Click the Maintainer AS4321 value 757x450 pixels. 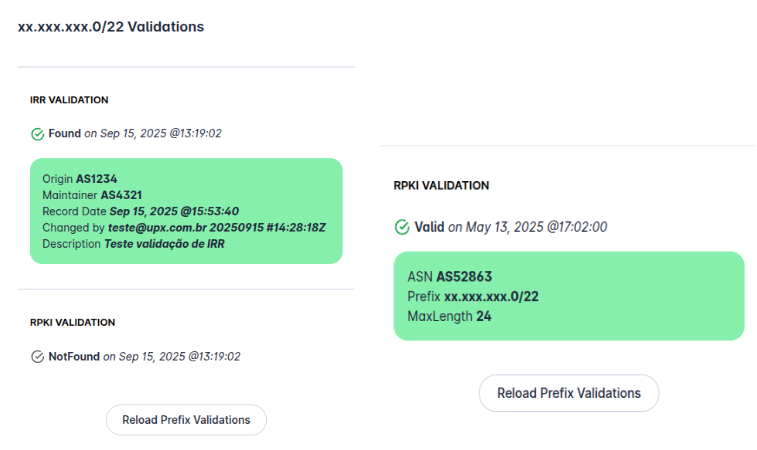(x=121, y=195)
